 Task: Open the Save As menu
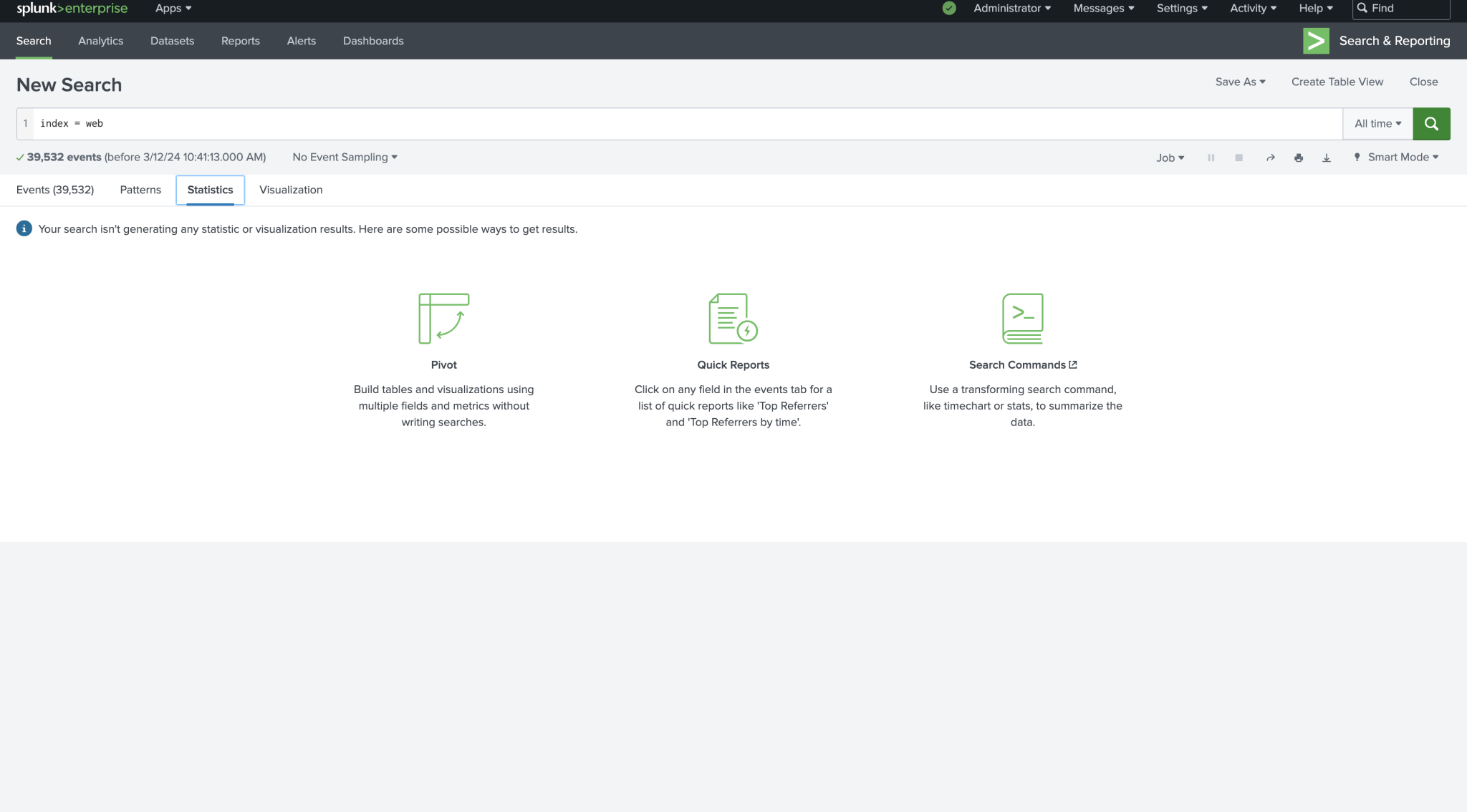(x=1240, y=82)
